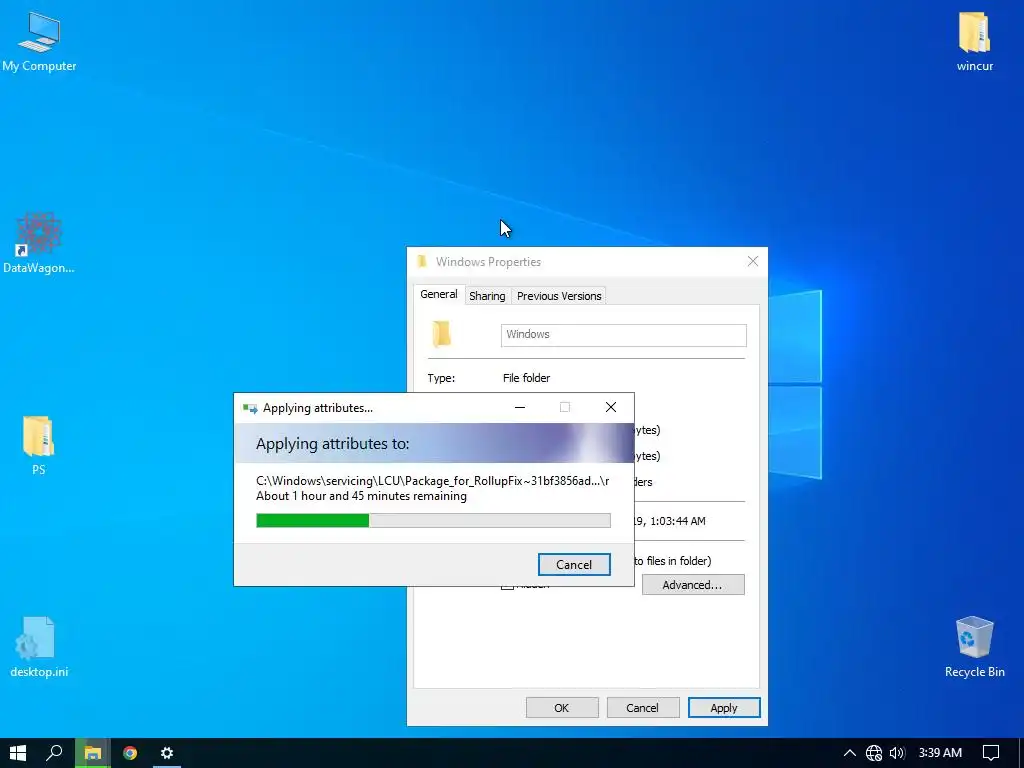Click the green attributes progress bar
Screen dimensions: 1024x768
tap(433, 520)
